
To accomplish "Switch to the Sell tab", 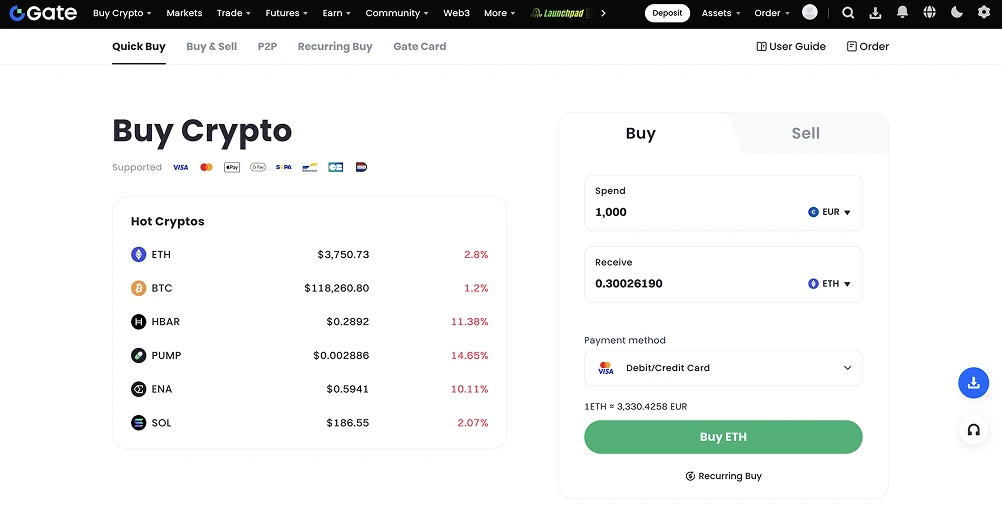I will 806,133.
